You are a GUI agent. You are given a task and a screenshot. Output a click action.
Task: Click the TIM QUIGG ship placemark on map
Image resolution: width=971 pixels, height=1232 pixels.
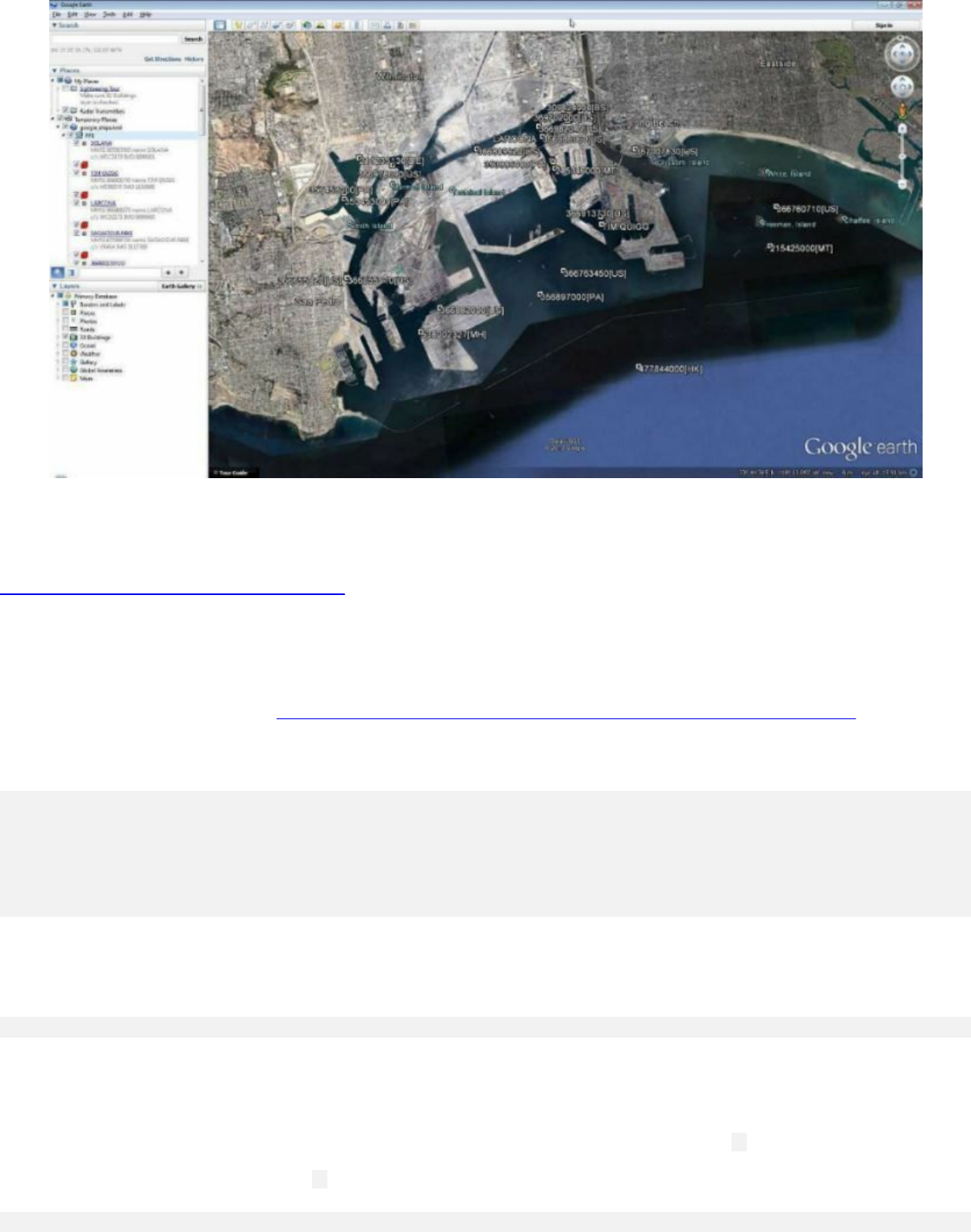[626, 227]
